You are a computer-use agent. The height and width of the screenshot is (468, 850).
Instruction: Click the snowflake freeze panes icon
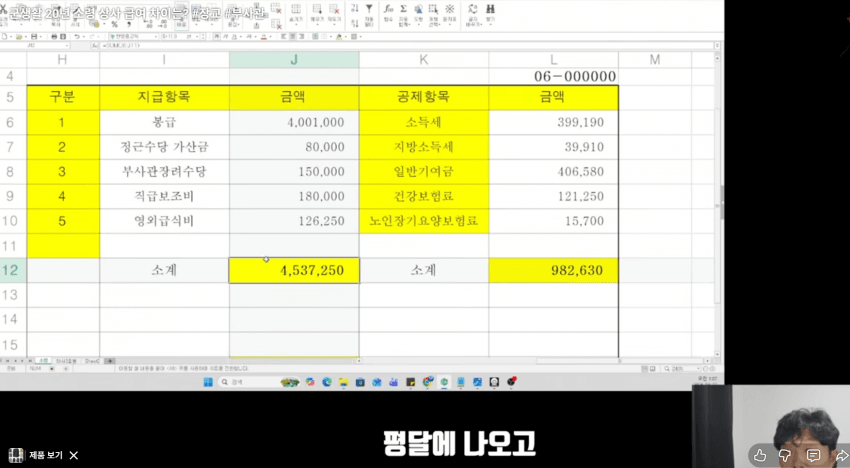(449, 9)
